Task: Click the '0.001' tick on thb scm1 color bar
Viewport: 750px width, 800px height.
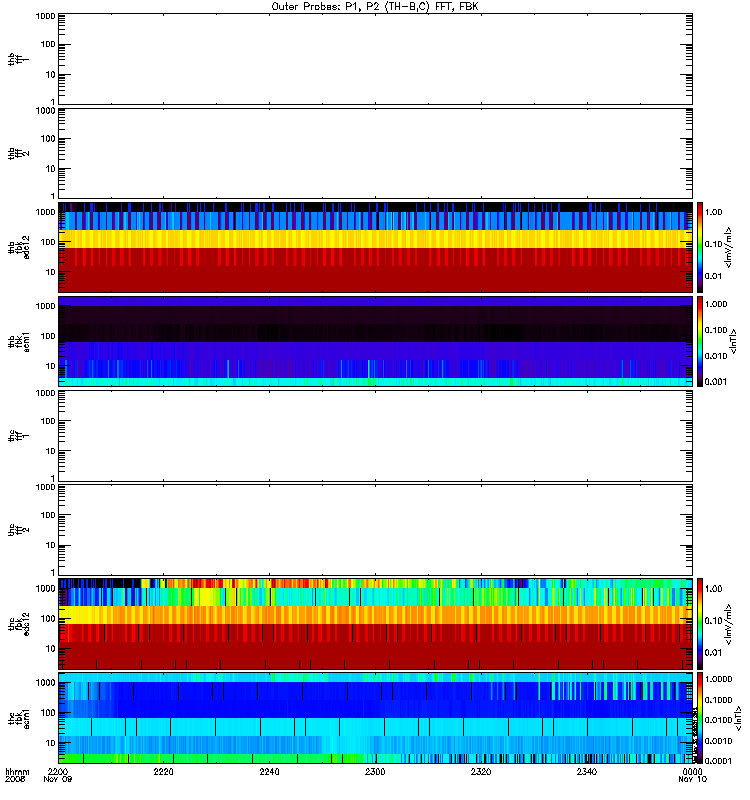Action: point(716,382)
